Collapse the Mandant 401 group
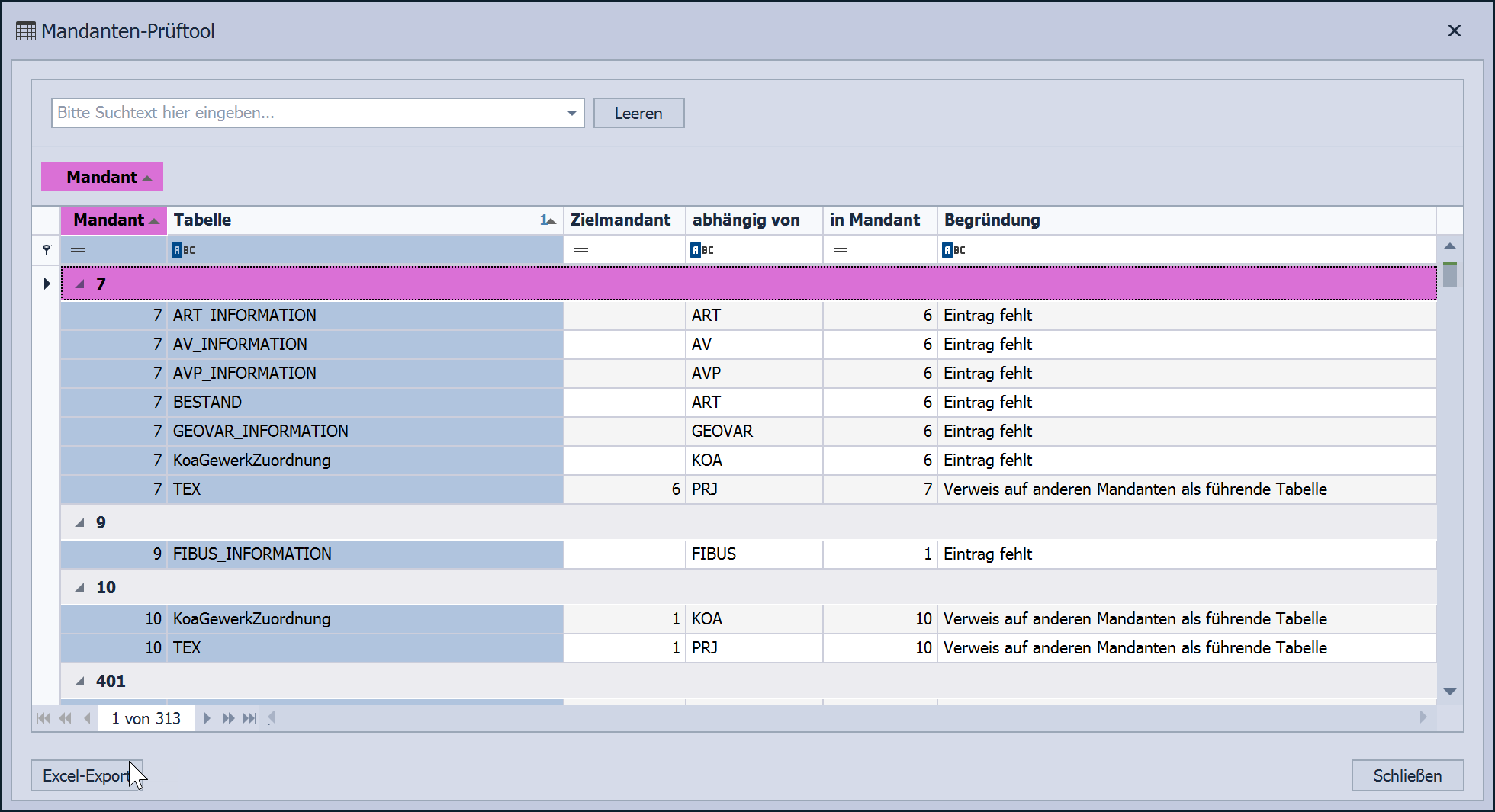Image resolution: width=1495 pixels, height=812 pixels. coord(80,682)
